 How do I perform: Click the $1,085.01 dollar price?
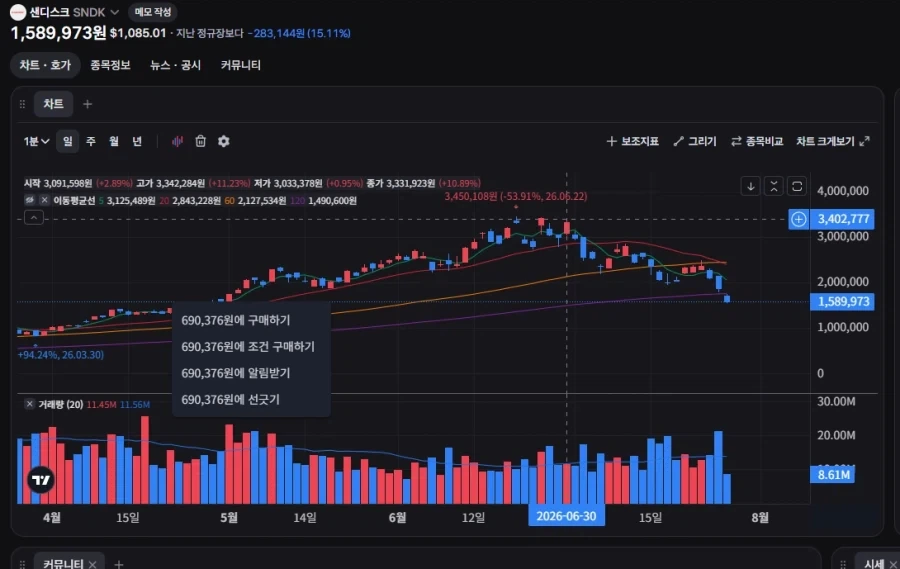138,33
